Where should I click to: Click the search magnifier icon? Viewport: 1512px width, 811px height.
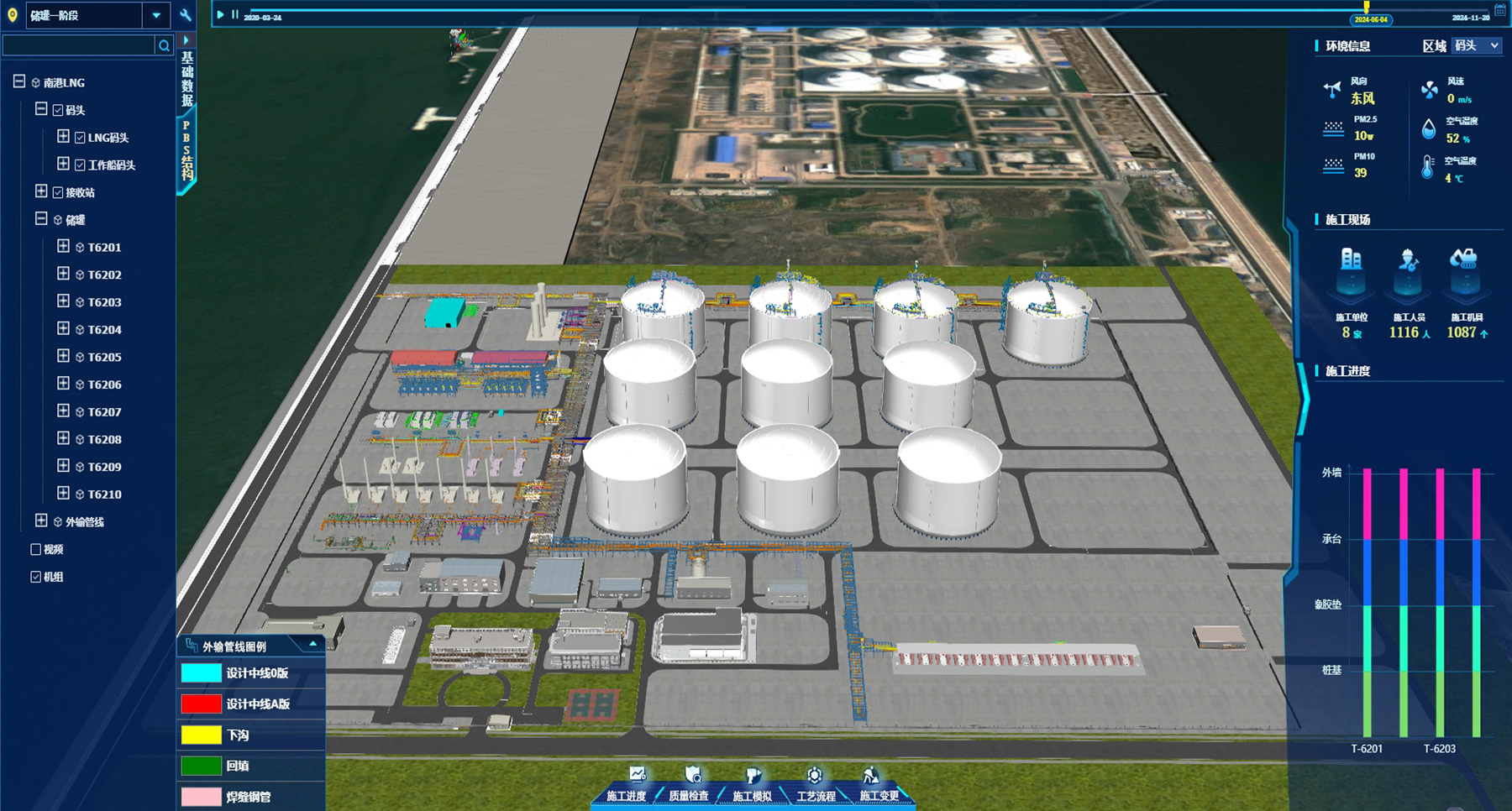coord(164,45)
